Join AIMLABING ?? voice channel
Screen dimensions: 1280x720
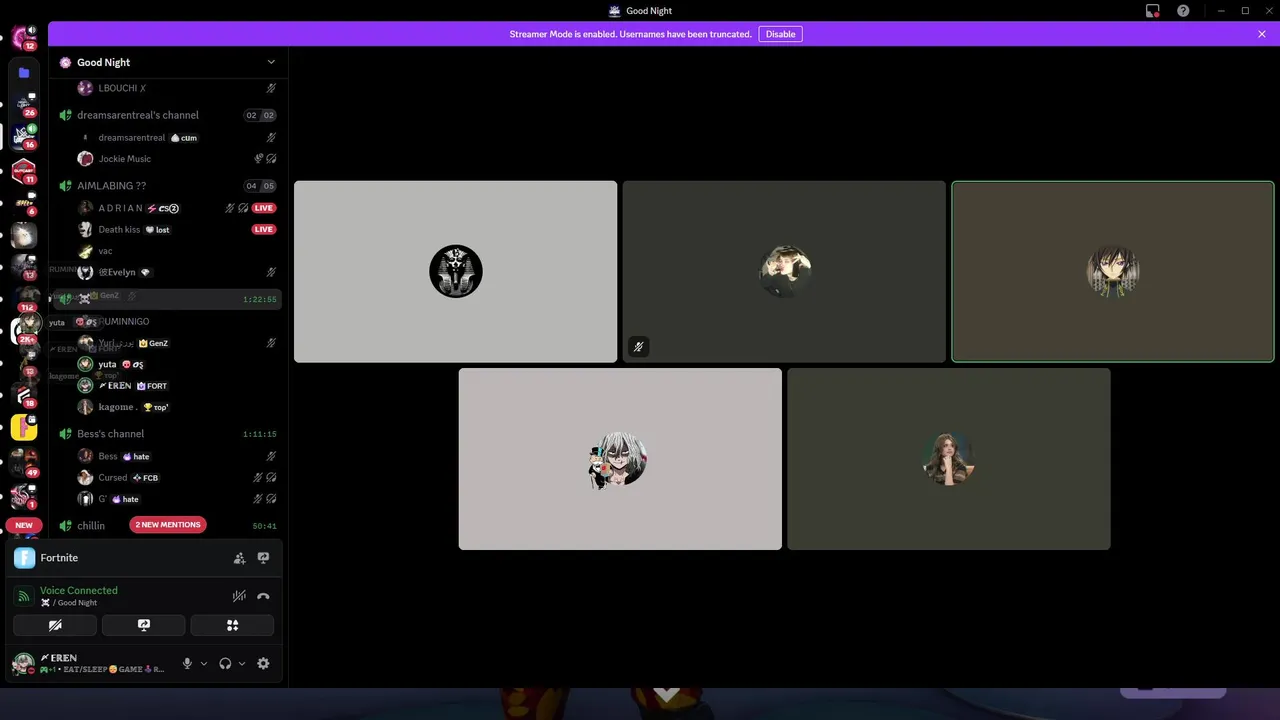(168, 186)
